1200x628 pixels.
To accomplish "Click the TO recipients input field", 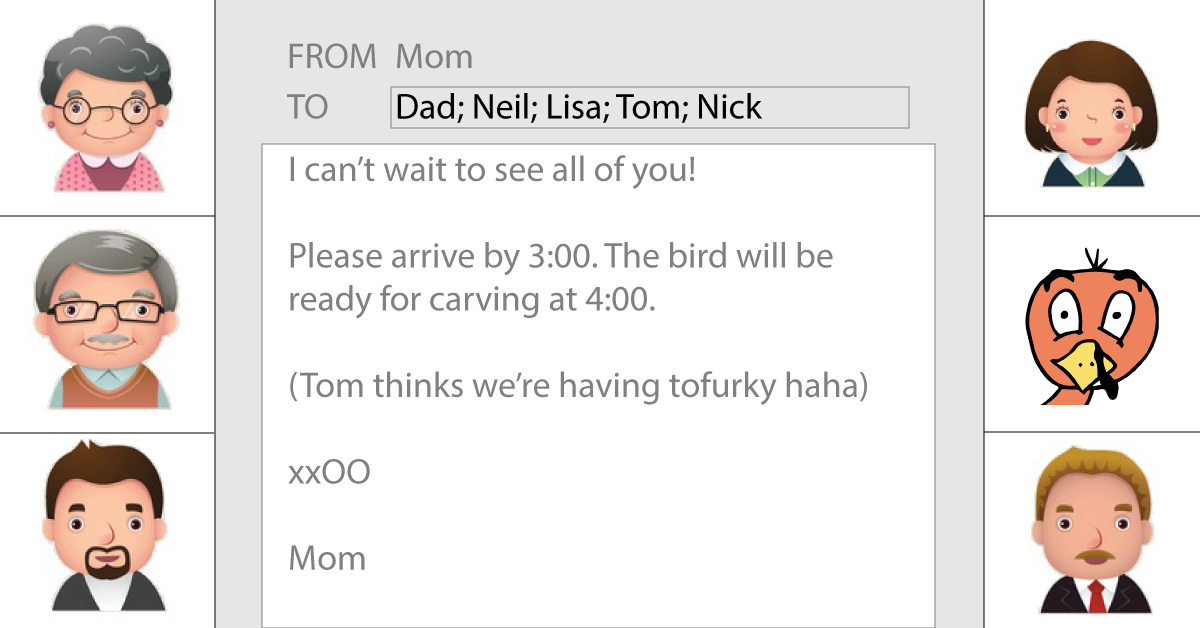I will 649,107.
